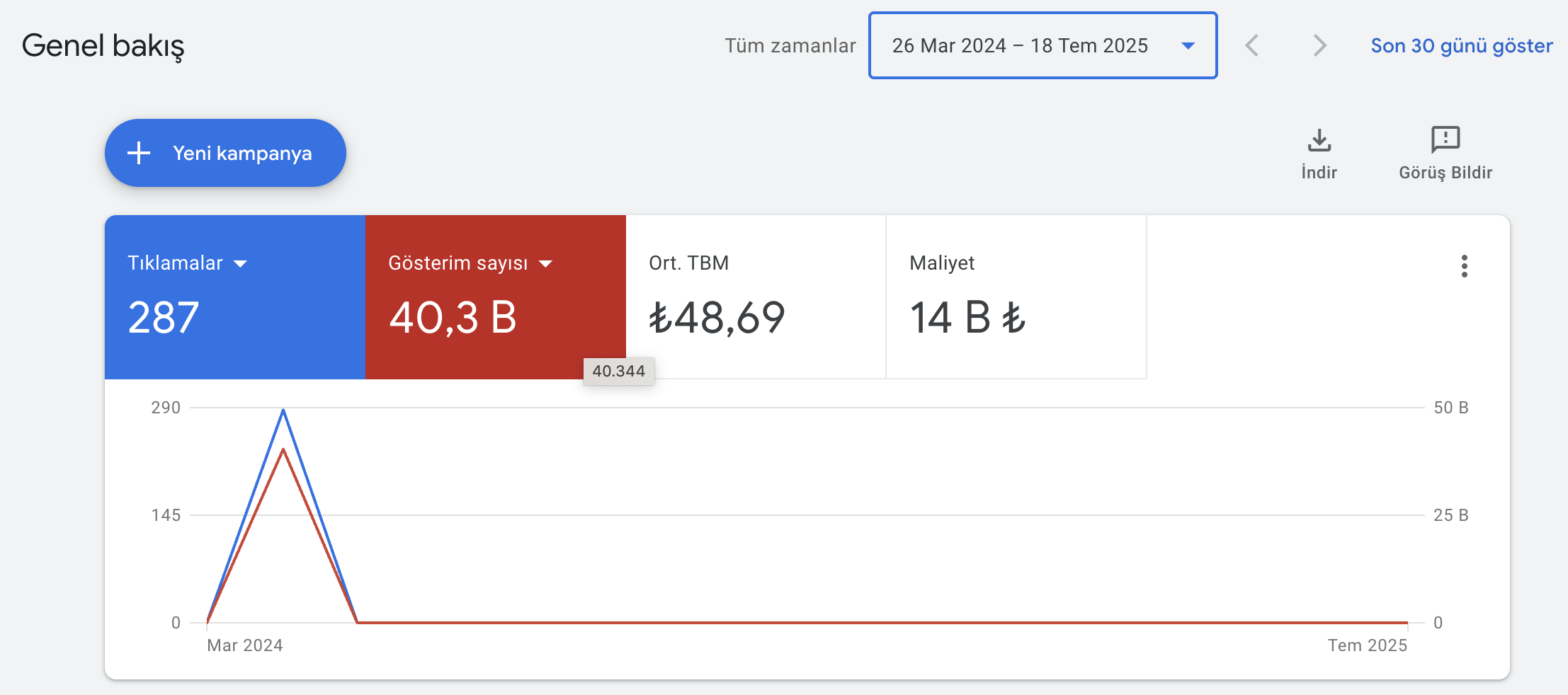This screenshot has height=695, width=1568.
Task: Click the 40.344 tooltip
Action: pos(619,371)
